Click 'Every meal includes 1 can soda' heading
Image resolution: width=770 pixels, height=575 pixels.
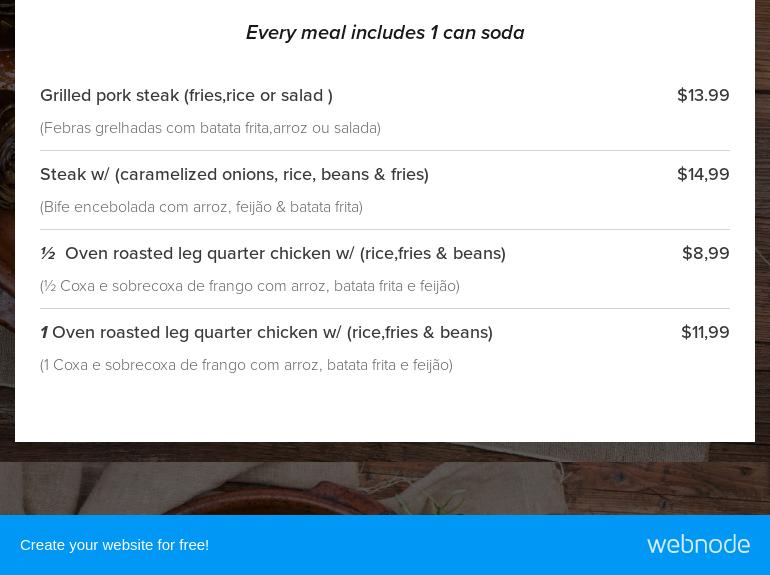click(385, 33)
